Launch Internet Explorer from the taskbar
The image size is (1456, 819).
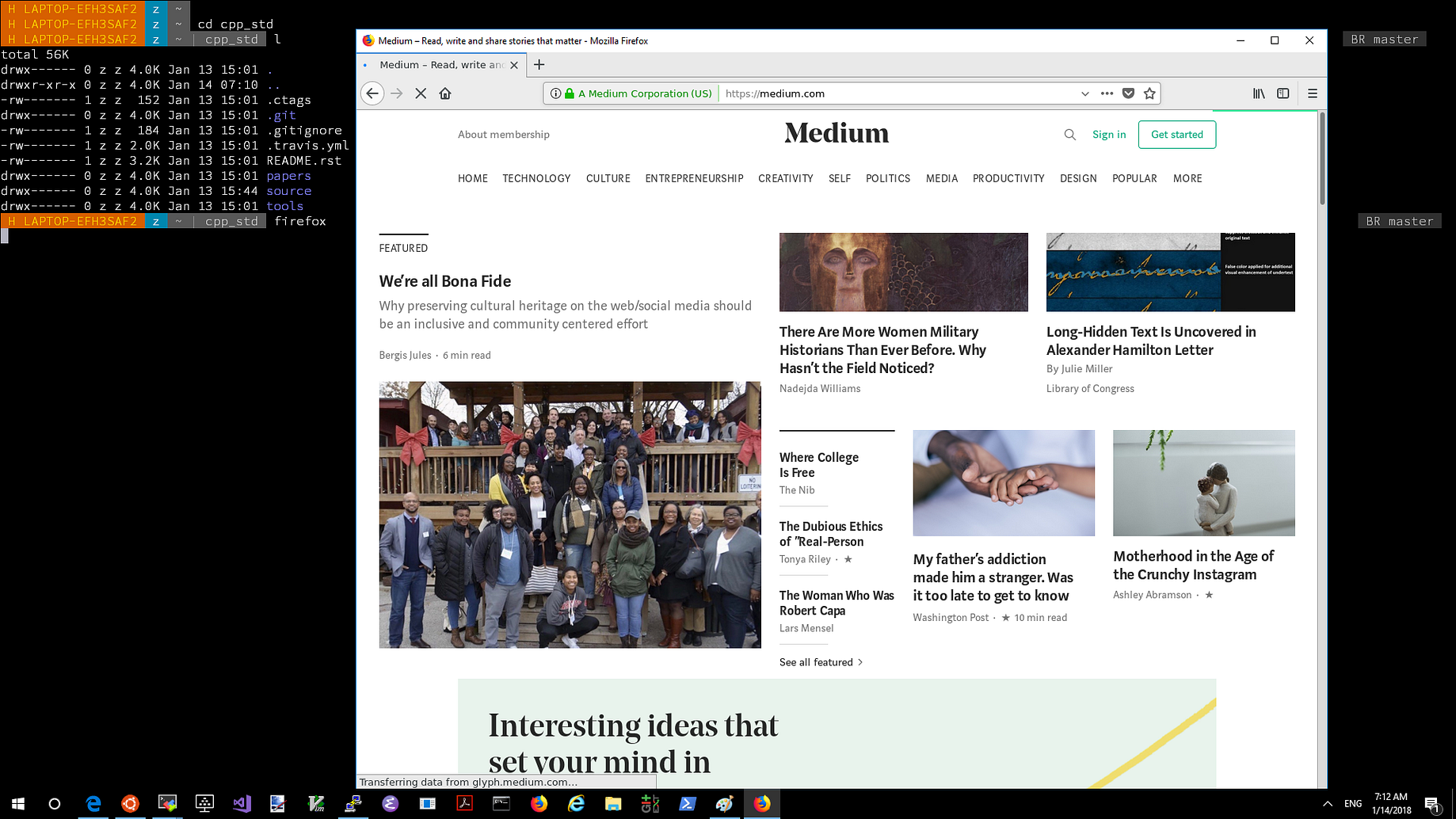pos(576,804)
